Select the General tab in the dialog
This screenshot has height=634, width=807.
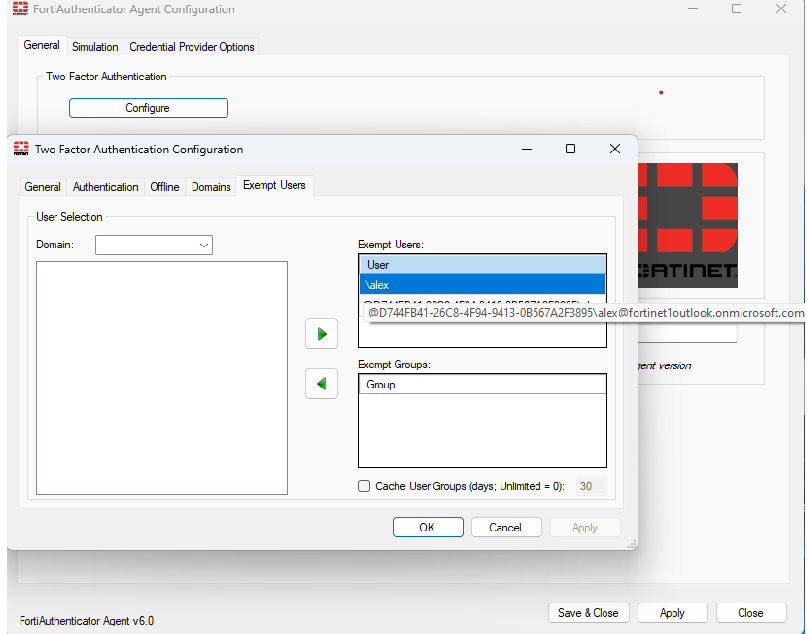click(x=43, y=186)
